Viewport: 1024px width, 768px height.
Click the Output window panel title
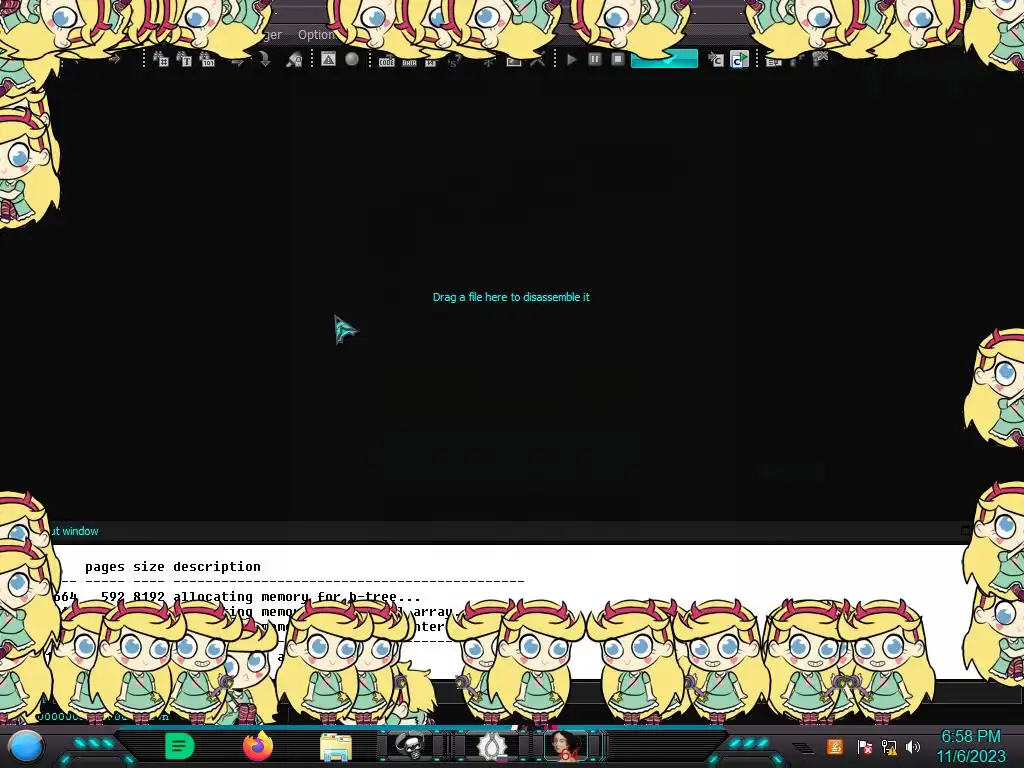click(x=74, y=531)
